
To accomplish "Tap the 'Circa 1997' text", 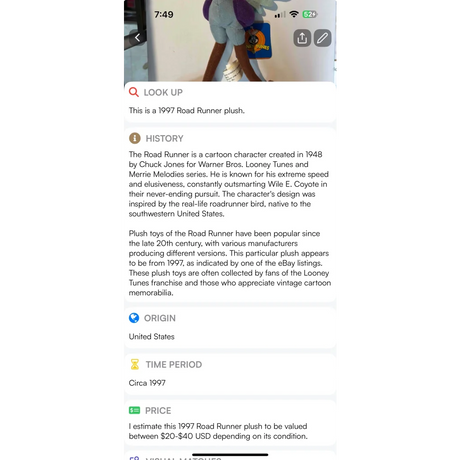I will click(x=147, y=383).
